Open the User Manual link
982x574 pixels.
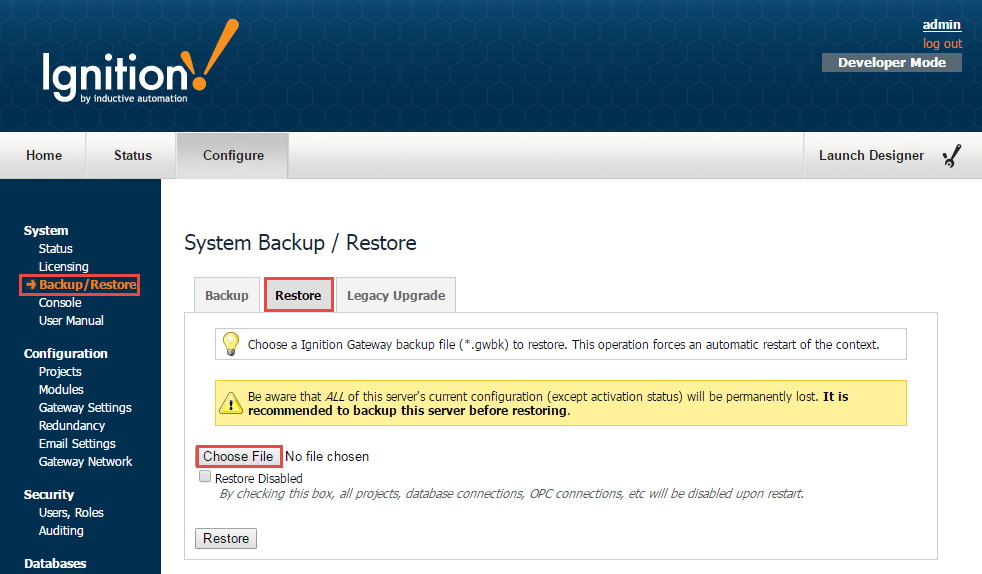(x=71, y=320)
